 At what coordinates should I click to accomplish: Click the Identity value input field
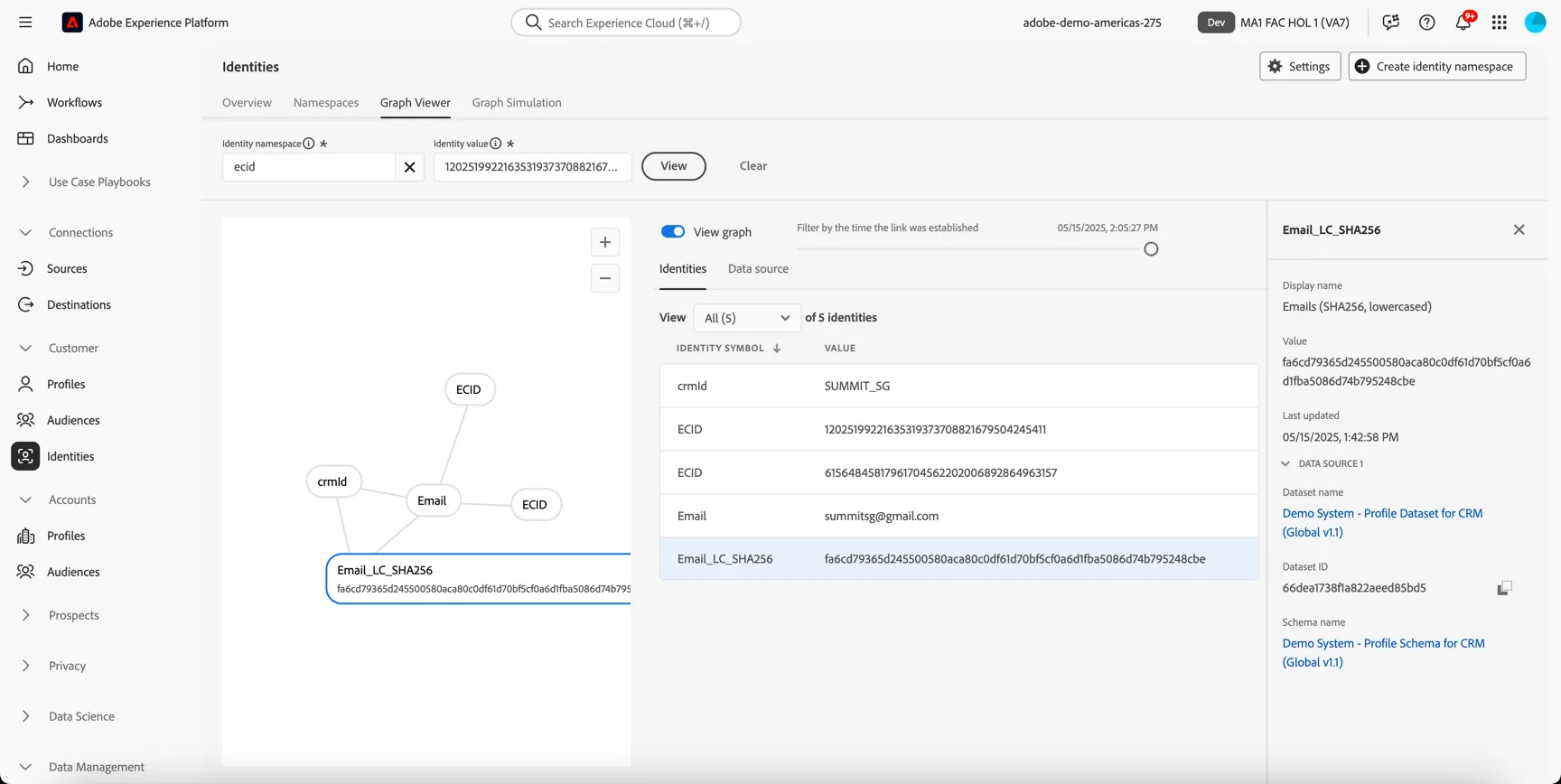point(532,167)
